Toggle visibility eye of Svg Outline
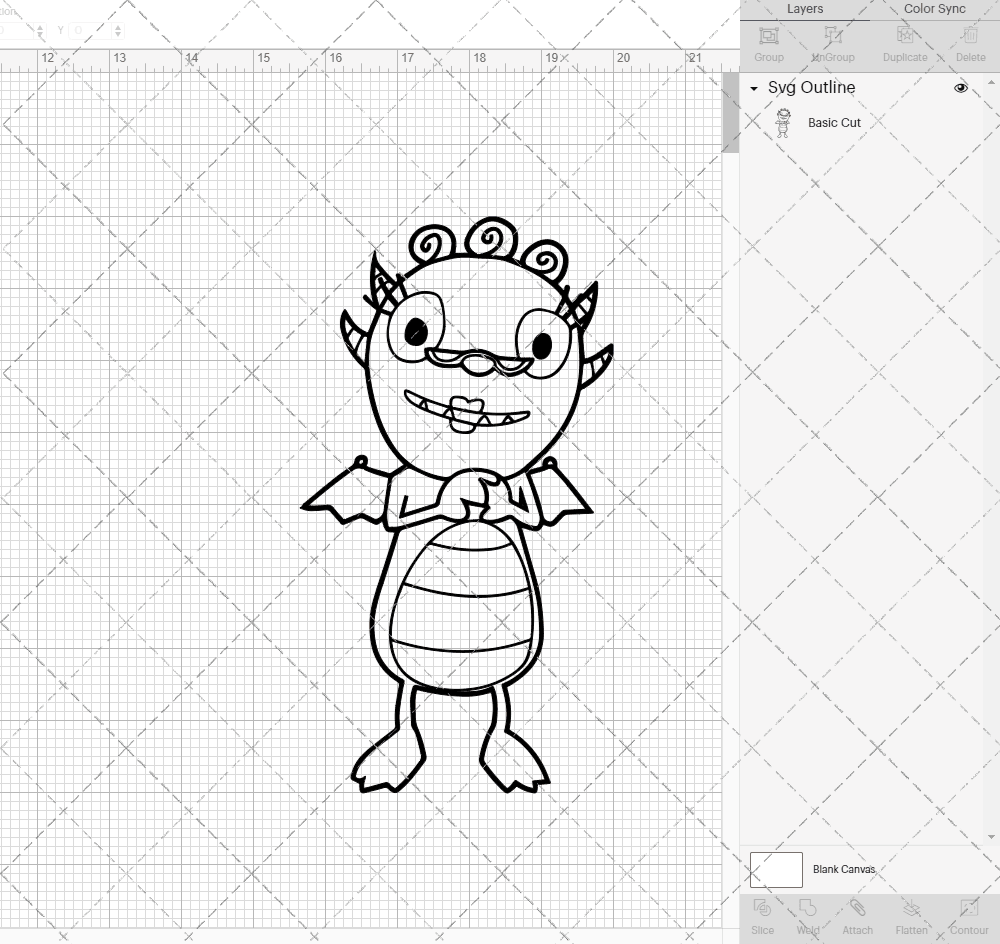Screen dimensions: 1000x944 [x=960, y=88]
